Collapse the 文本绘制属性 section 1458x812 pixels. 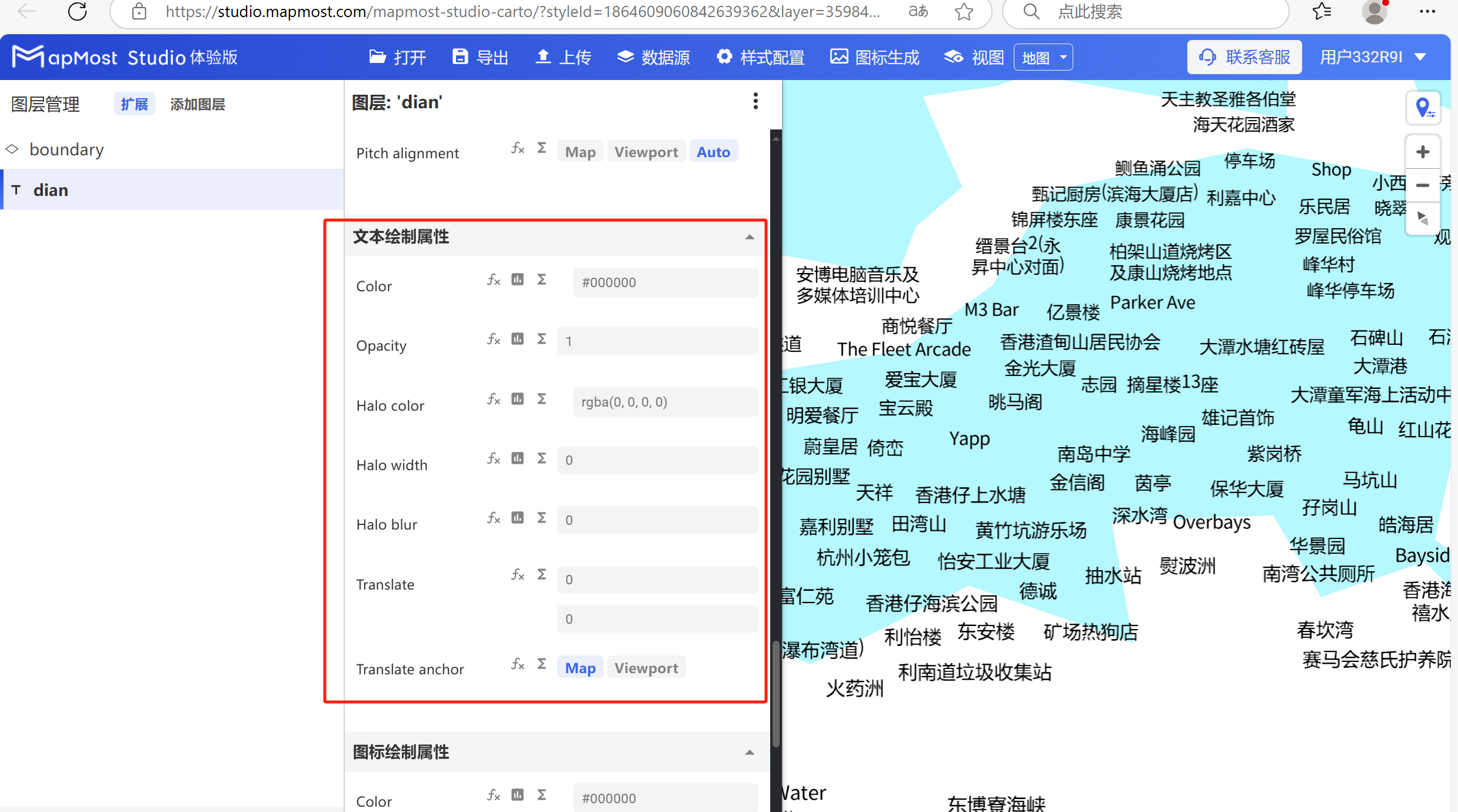[x=750, y=237]
